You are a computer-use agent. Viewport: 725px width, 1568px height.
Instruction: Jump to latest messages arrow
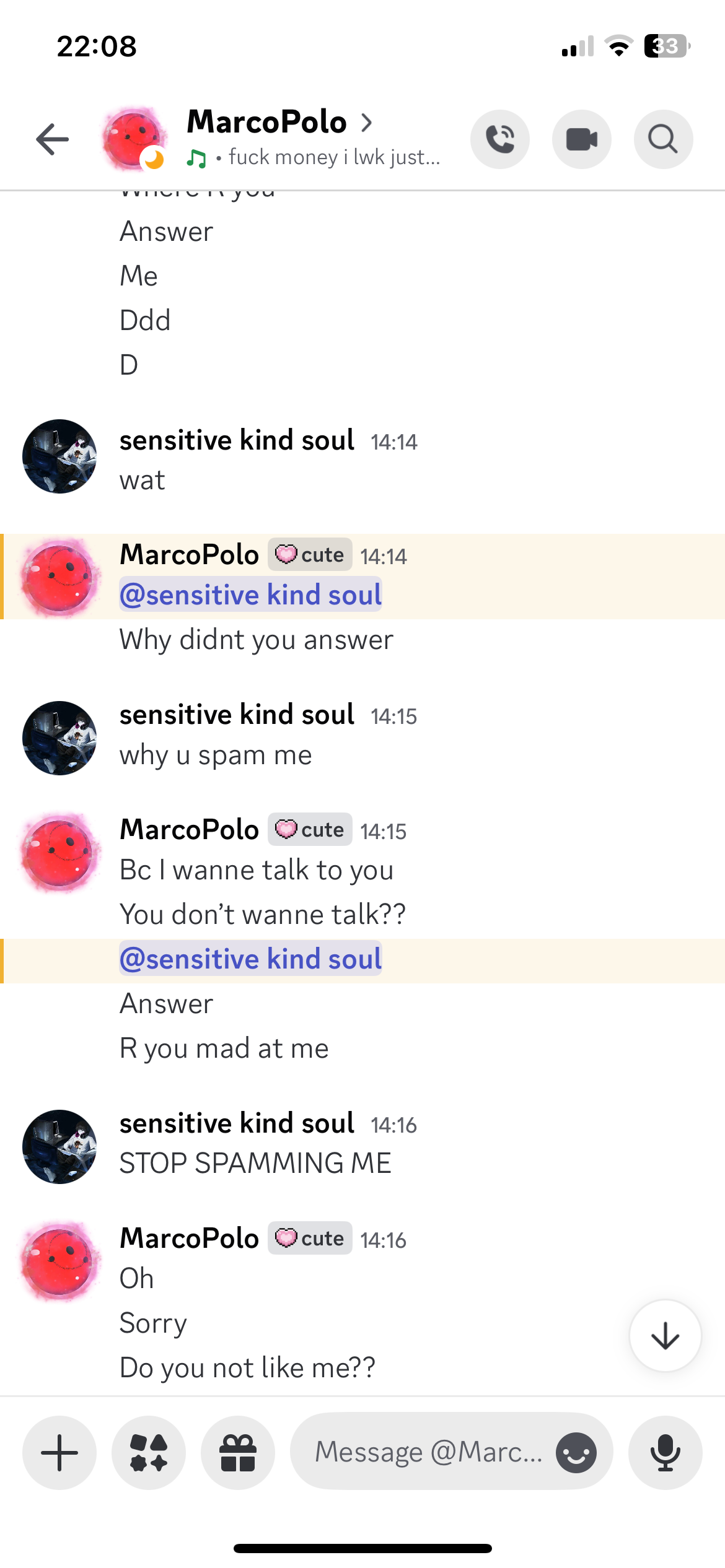click(666, 1336)
